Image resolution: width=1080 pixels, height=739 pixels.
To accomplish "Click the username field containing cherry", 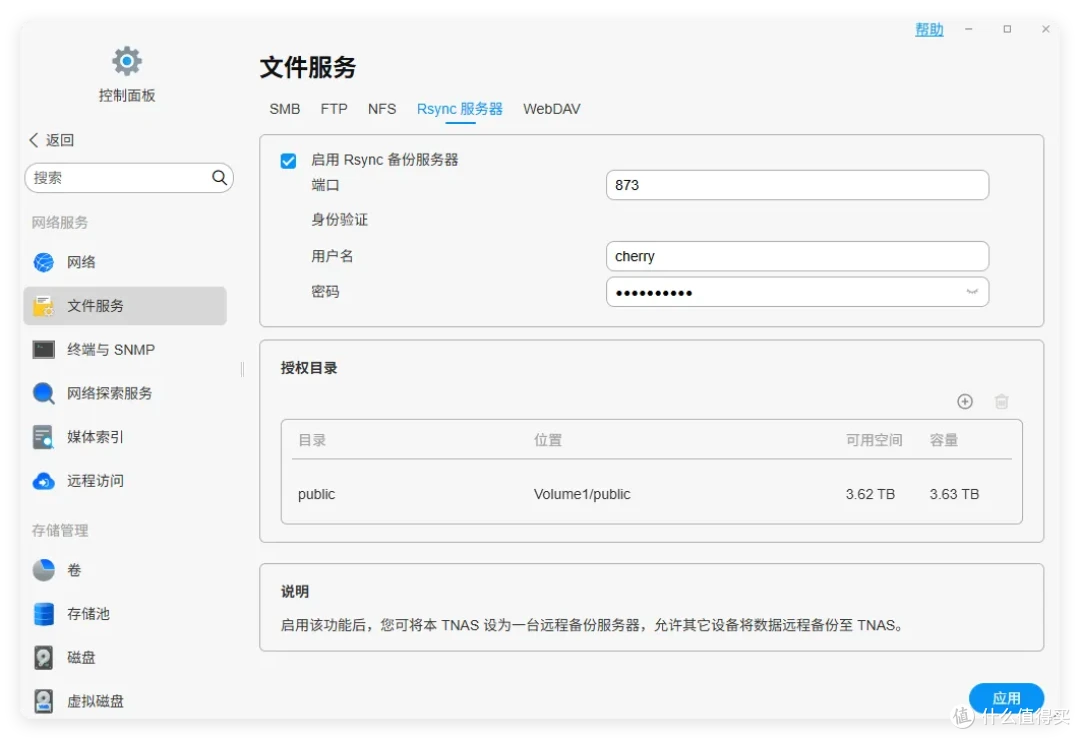I will tap(797, 256).
